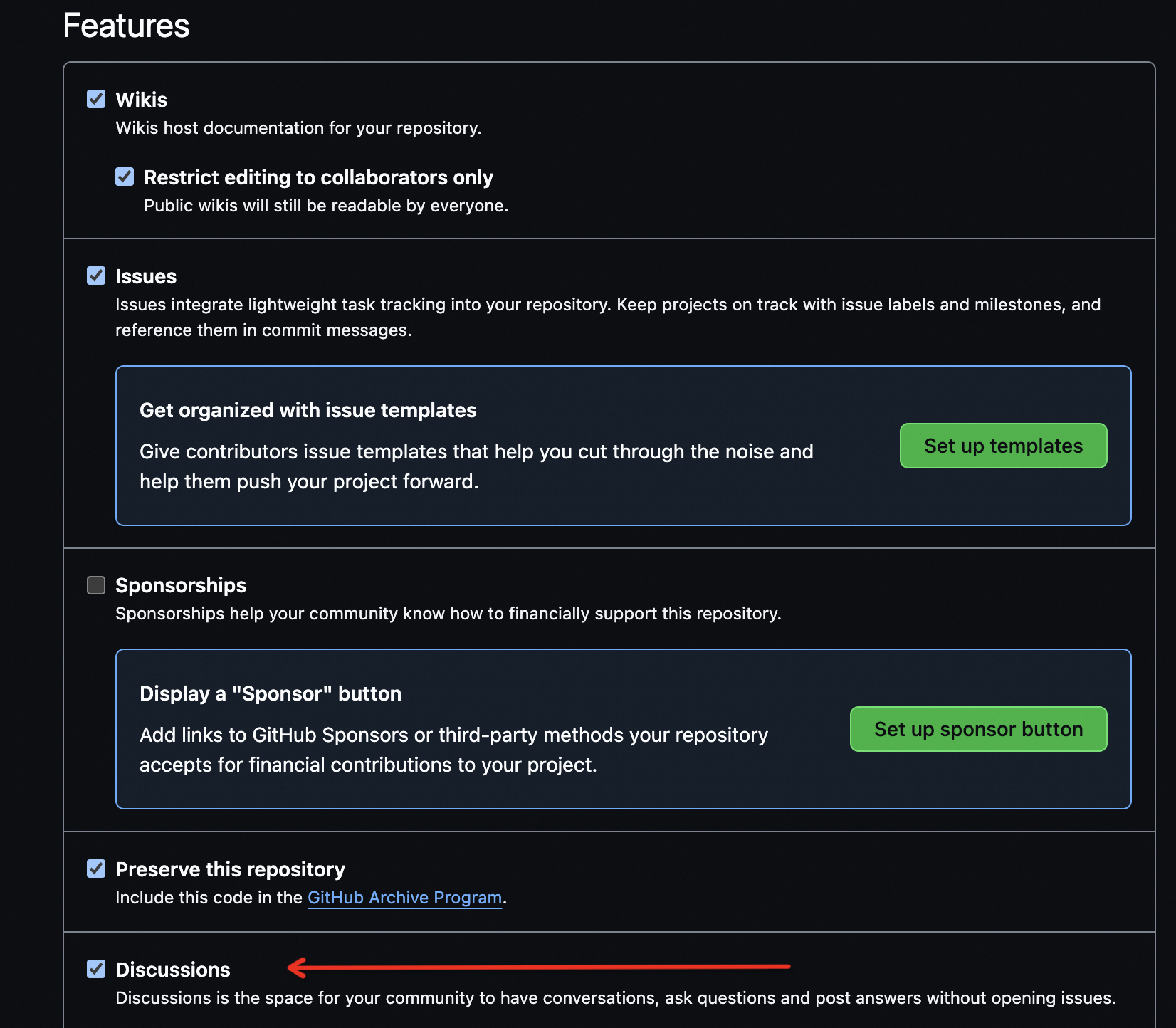Enable the Sponsorships checkbox
The width and height of the screenshot is (1176, 1028).
coord(96,585)
